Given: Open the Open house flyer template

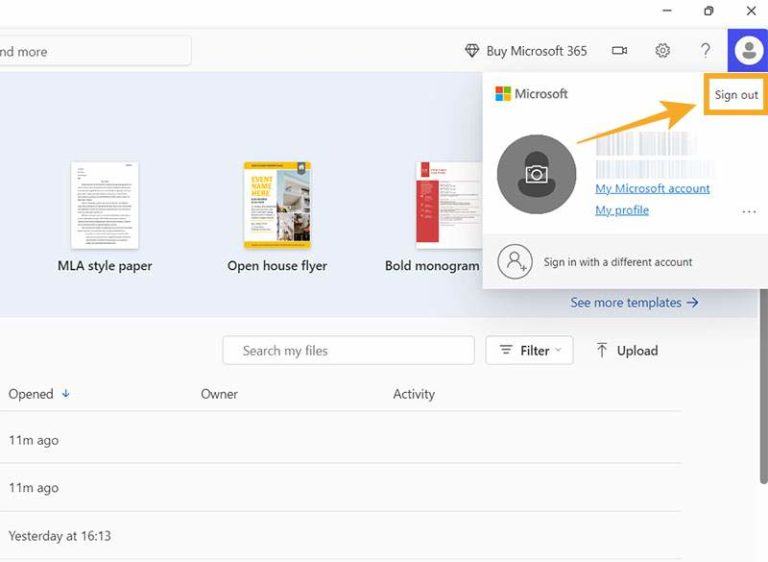Looking at the screenshot, I should [x=277, y=206].
